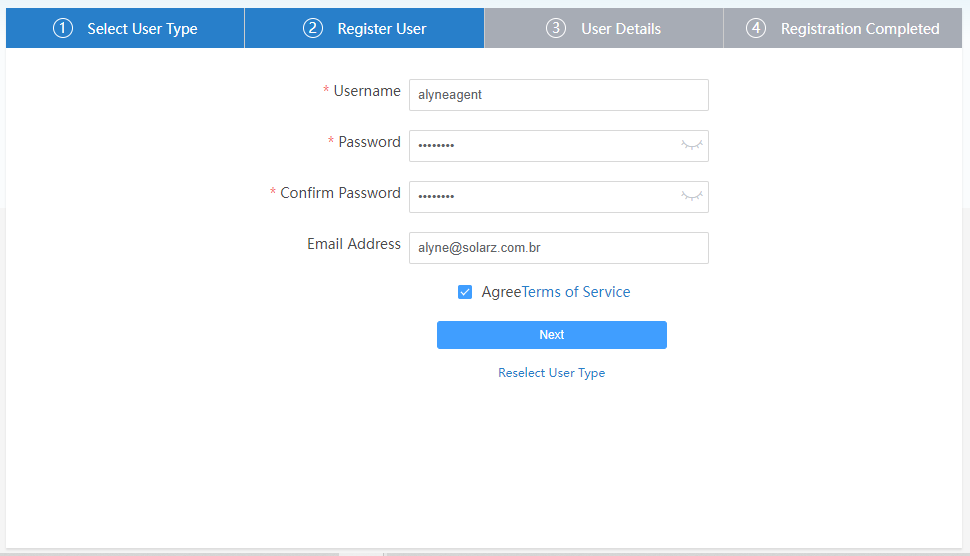Click the Password field label

tap(369, 142)
